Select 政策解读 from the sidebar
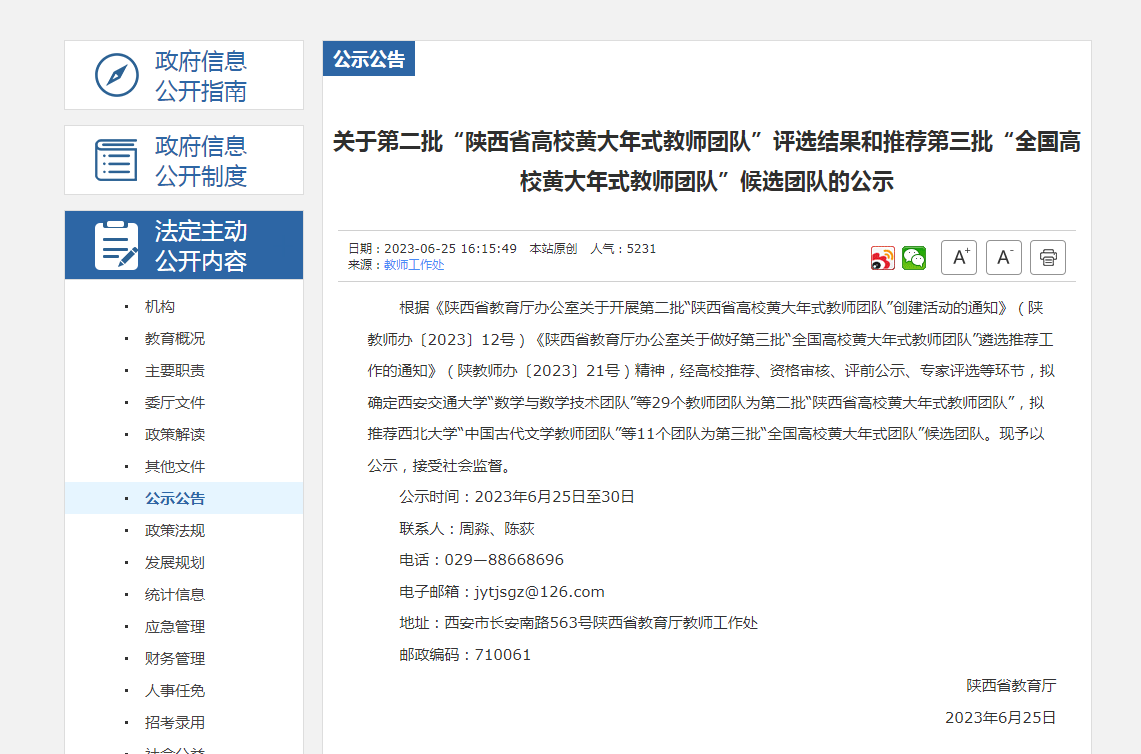Screen dimensions: 1141x754 click(x=175, y=435)
